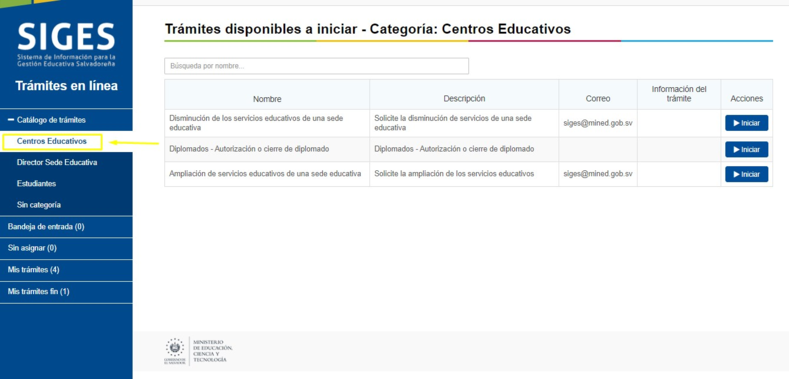Screen dimensions: 789x379
Task: Click the email in the Ampliación row
Action: (x=598, y=174)
